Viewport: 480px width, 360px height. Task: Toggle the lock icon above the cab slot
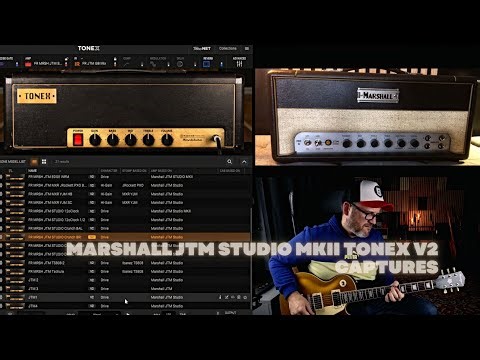[115, 59]
